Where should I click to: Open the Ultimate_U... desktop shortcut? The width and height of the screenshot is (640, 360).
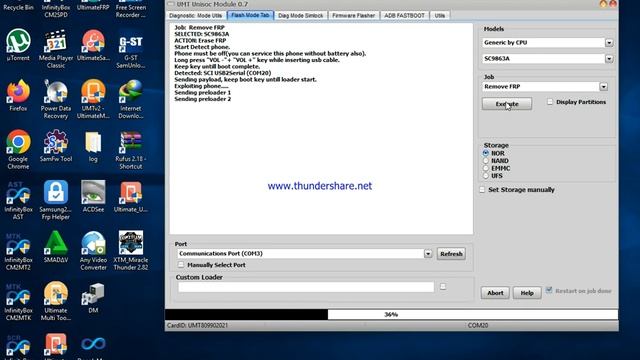[131, 196]
